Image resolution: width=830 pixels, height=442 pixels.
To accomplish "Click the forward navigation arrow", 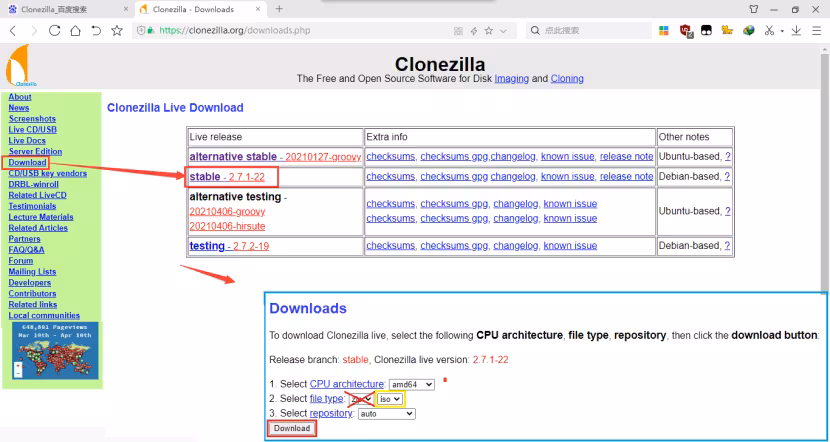I will 34,31.
